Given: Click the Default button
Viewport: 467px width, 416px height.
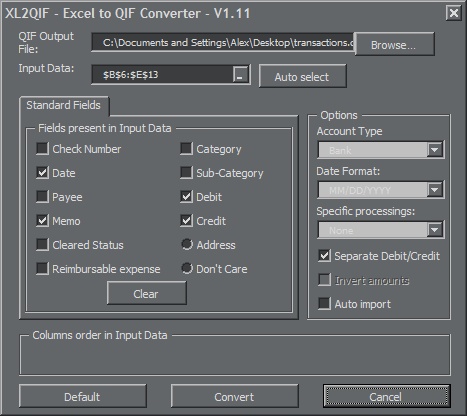Looking at the screenshot, I should pos(82,397).
